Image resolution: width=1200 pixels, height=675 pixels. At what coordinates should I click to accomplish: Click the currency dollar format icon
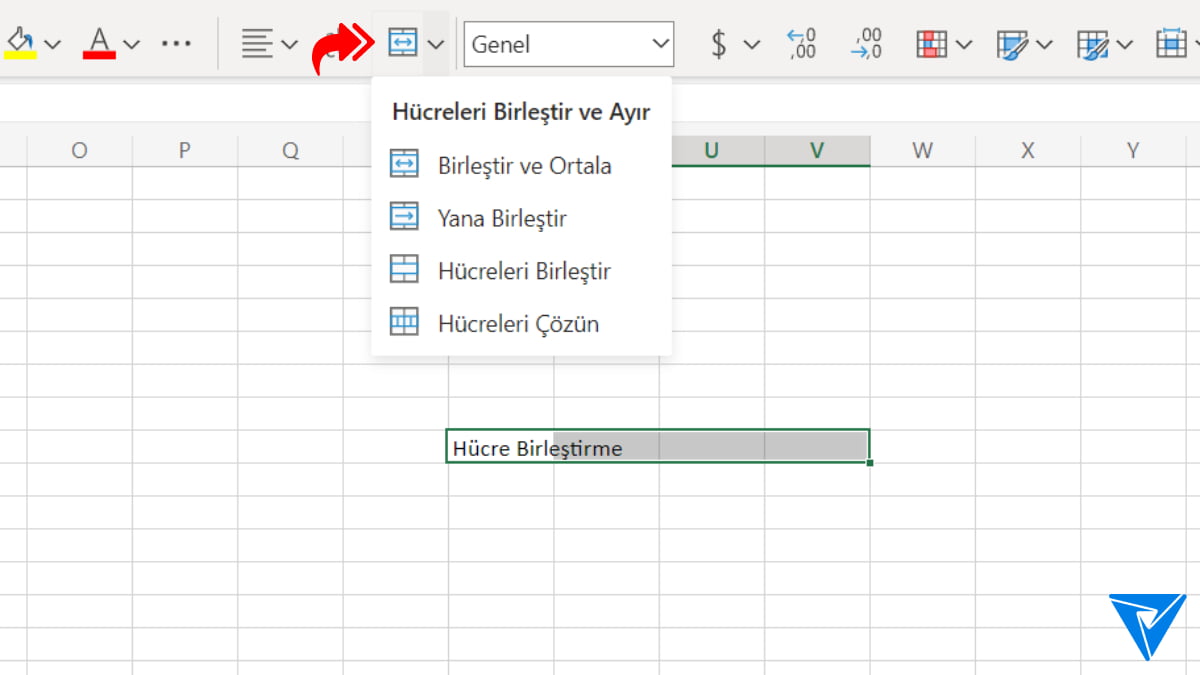pyautogui.click(x=719, y=44)
